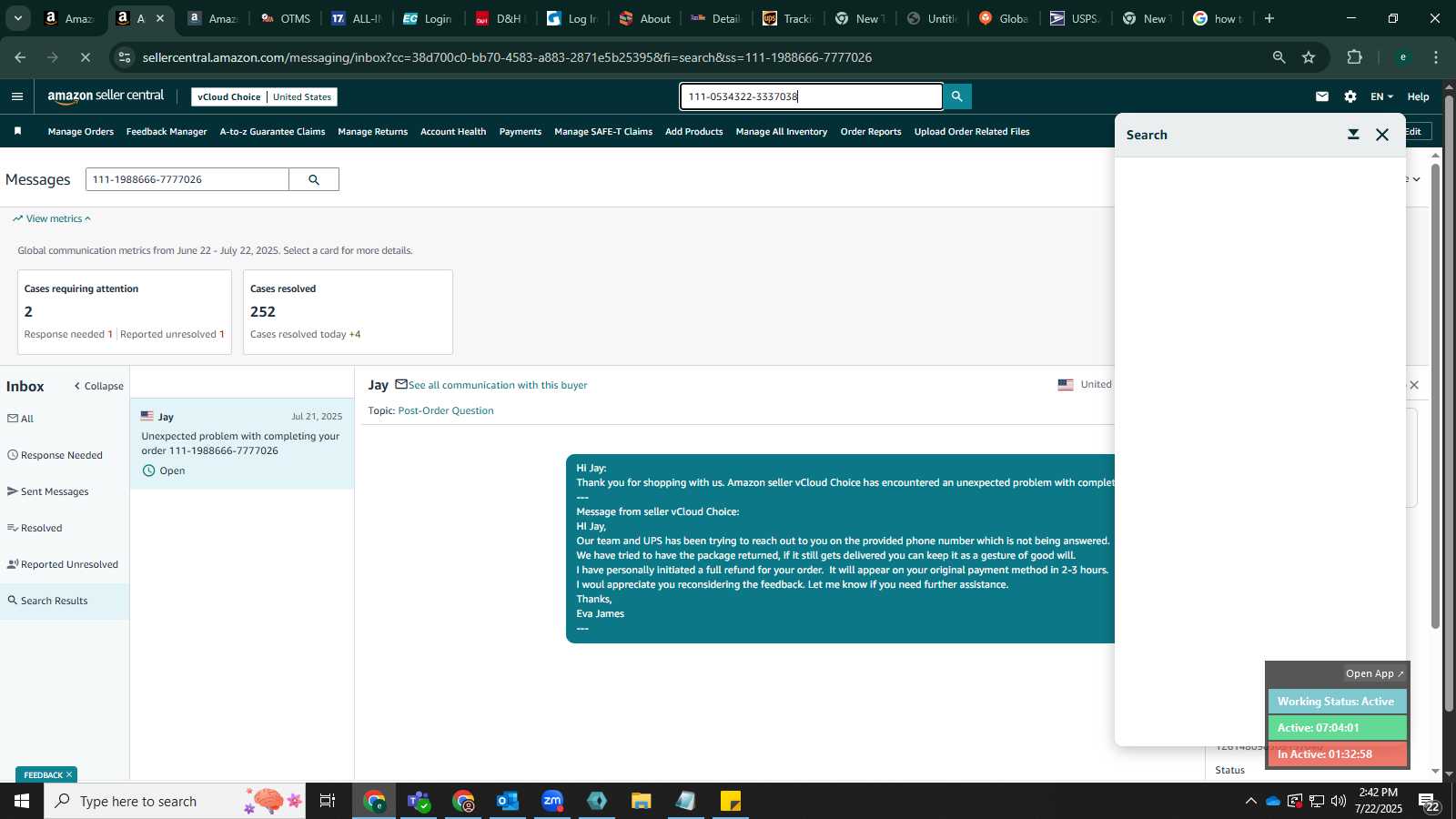
Task: Go to Feedback Manager
Action: (167, 132)
